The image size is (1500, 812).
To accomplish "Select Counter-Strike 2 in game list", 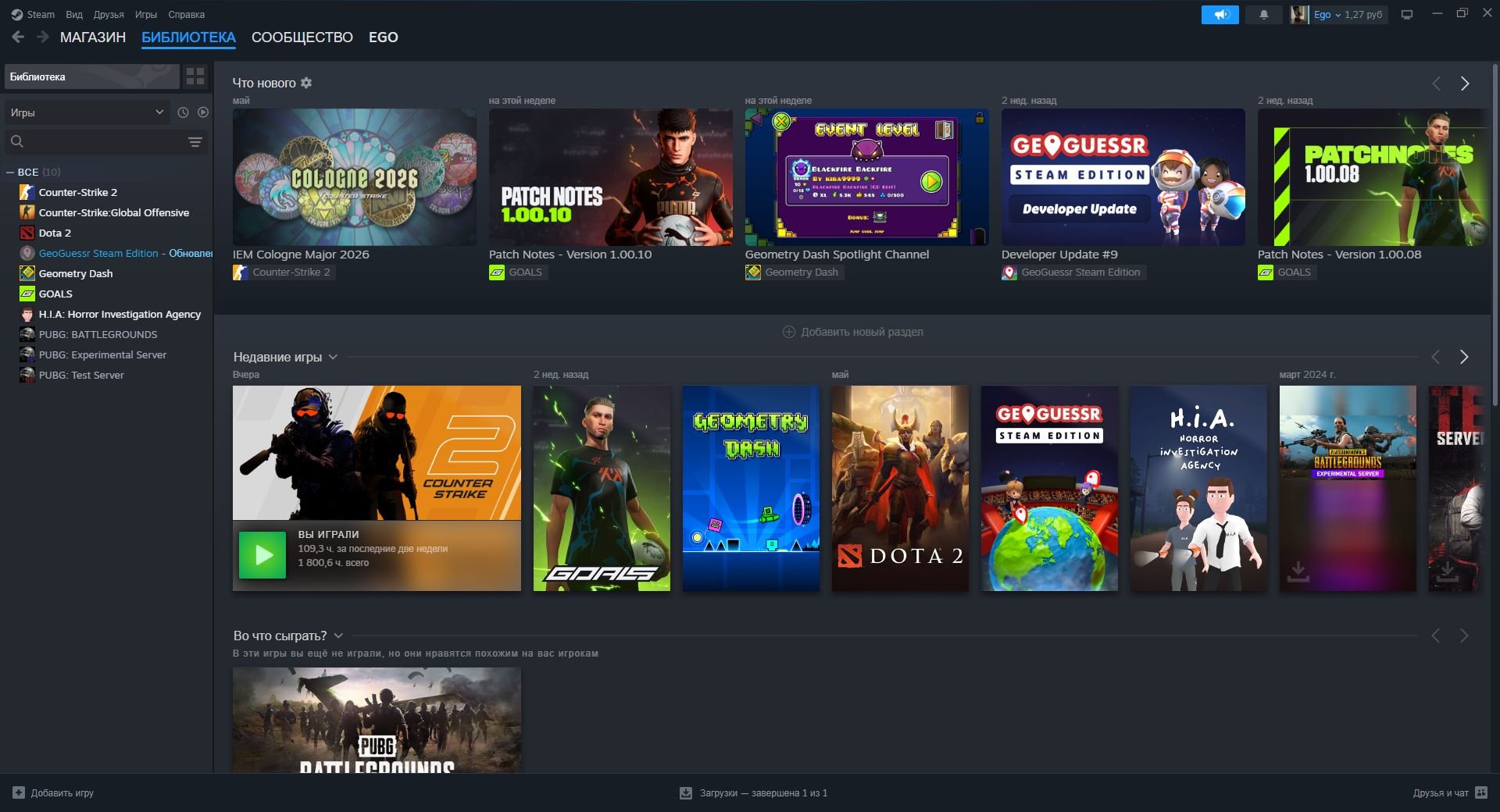I will (78, 192).
